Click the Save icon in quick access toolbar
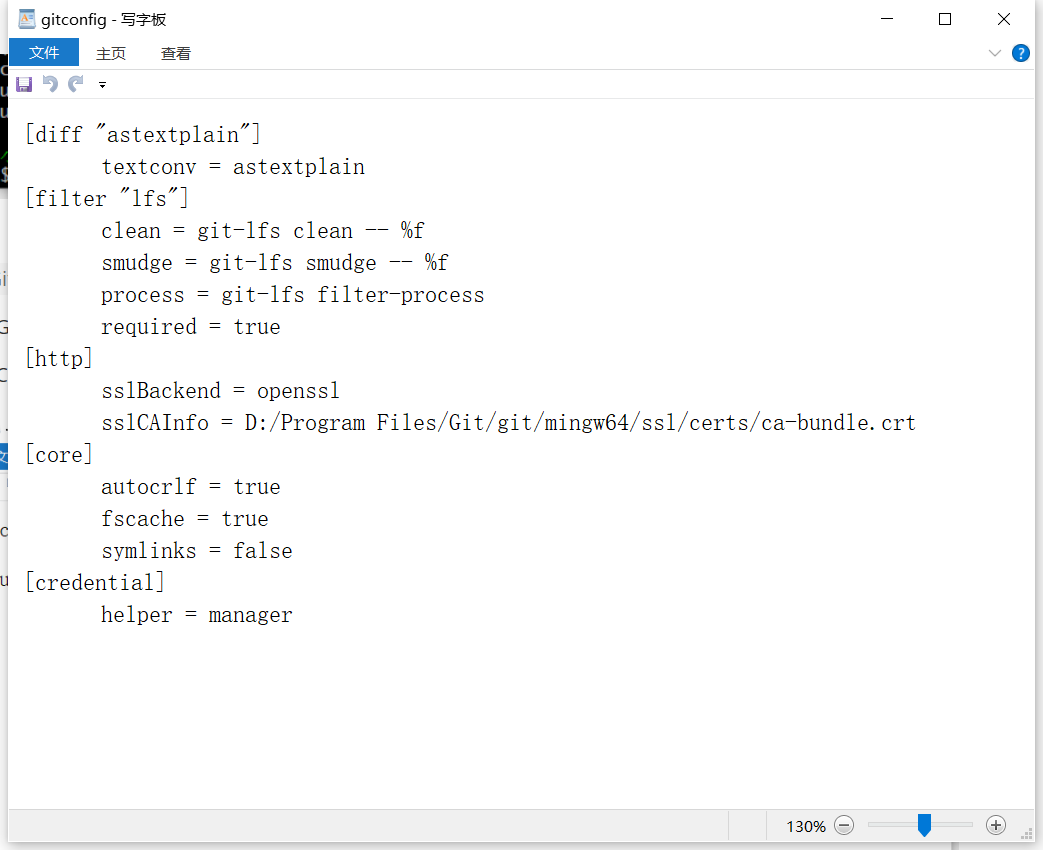 [24, 84]
